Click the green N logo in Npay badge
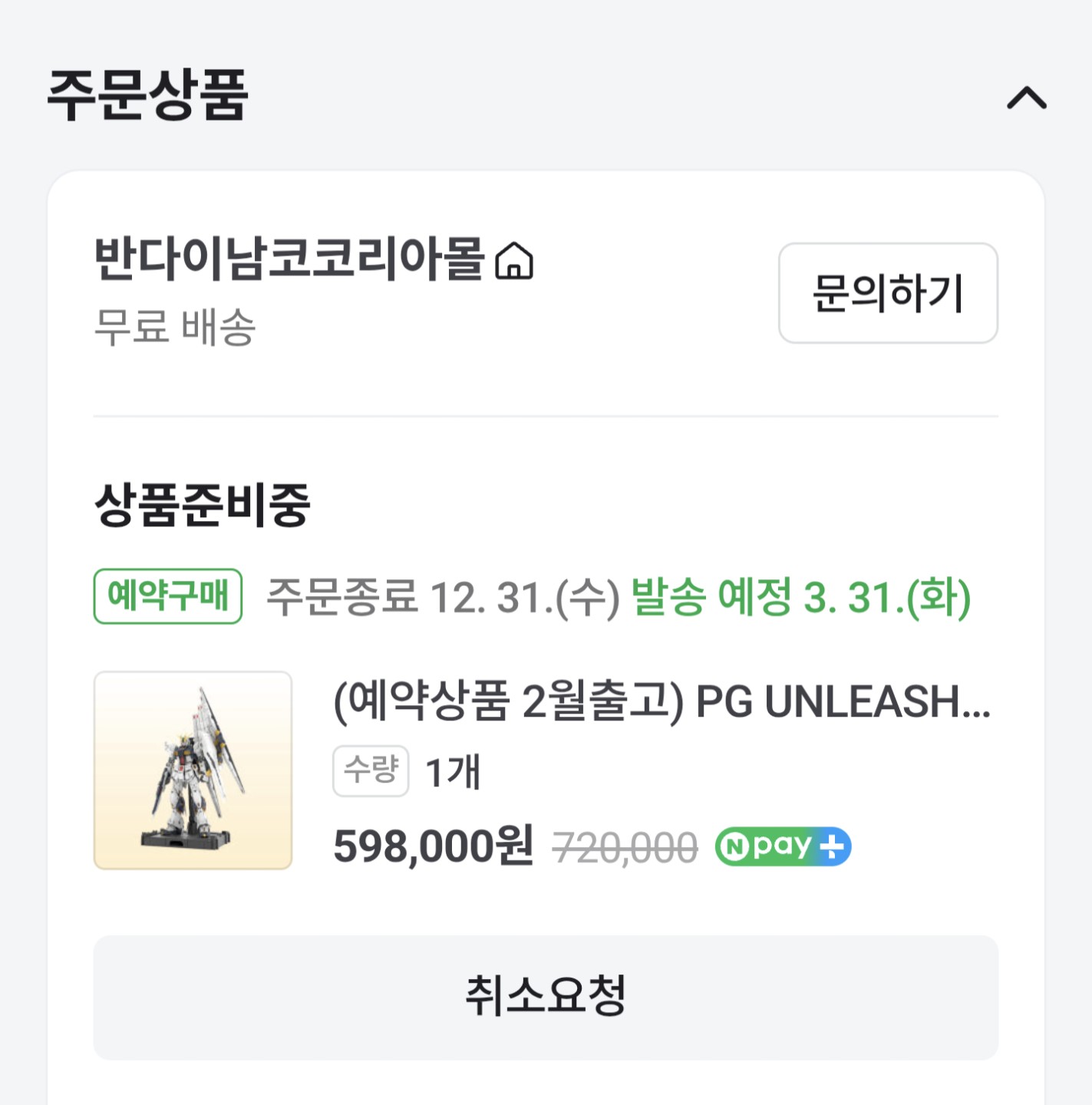1092x1105 pixels. (735, 847)
